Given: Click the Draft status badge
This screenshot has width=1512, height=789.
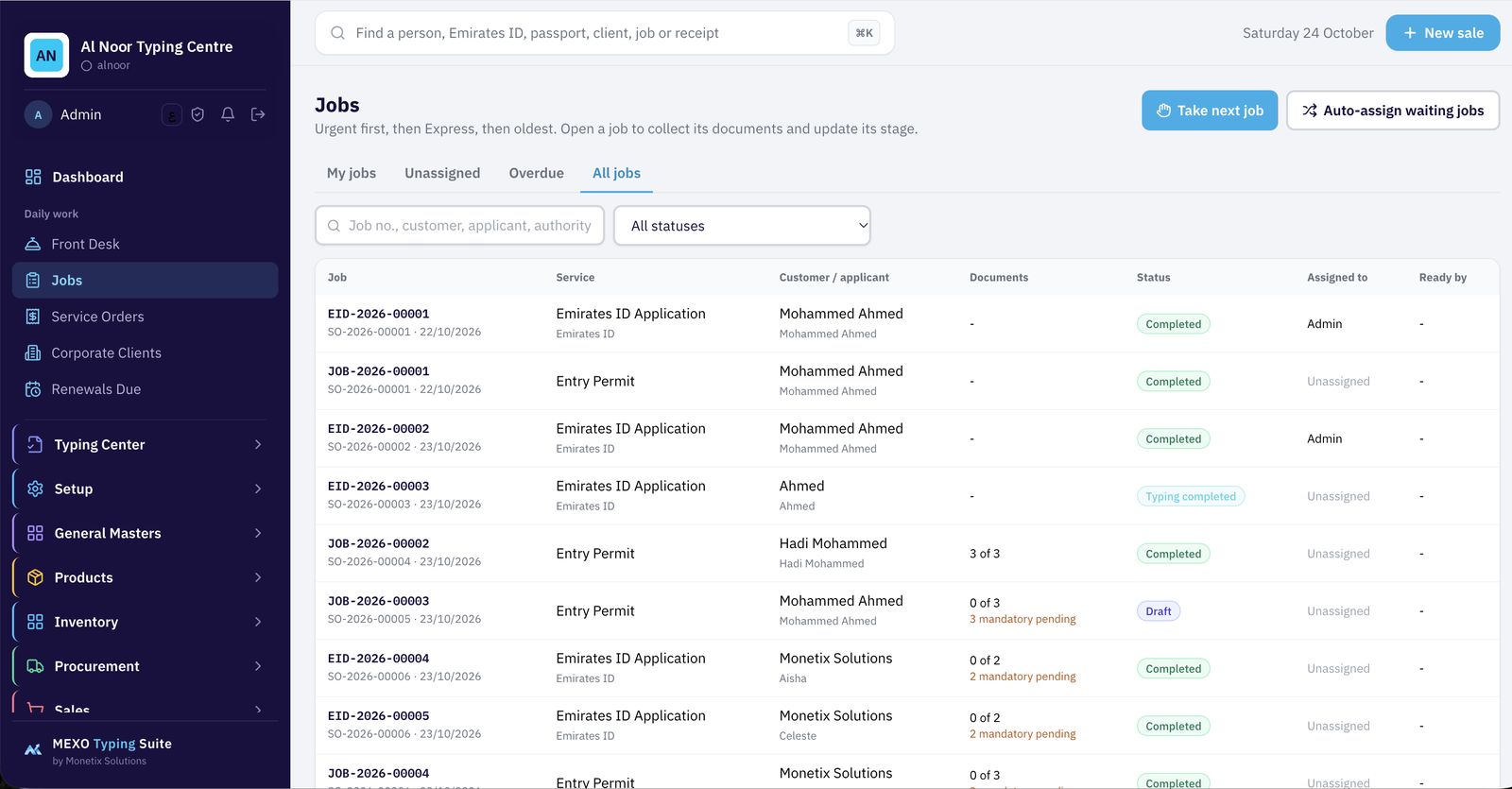Looking at the screenshot, I should click(x=1158, y=611).
